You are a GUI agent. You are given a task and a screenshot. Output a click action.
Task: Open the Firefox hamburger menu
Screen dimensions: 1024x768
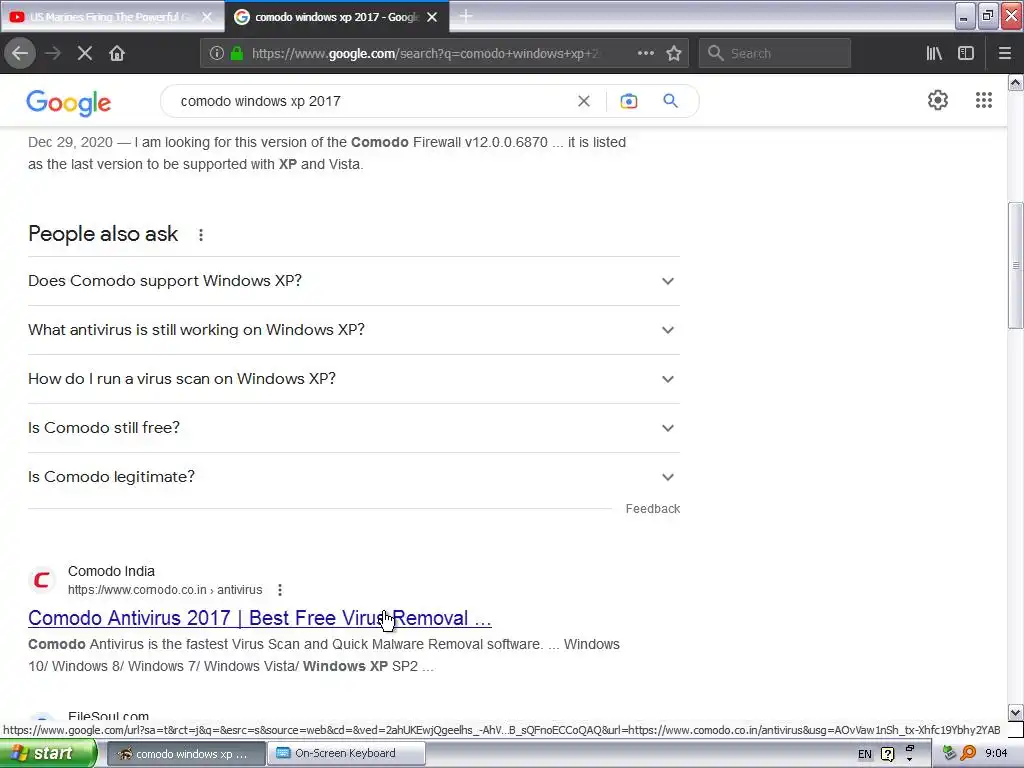point(1004,53)
